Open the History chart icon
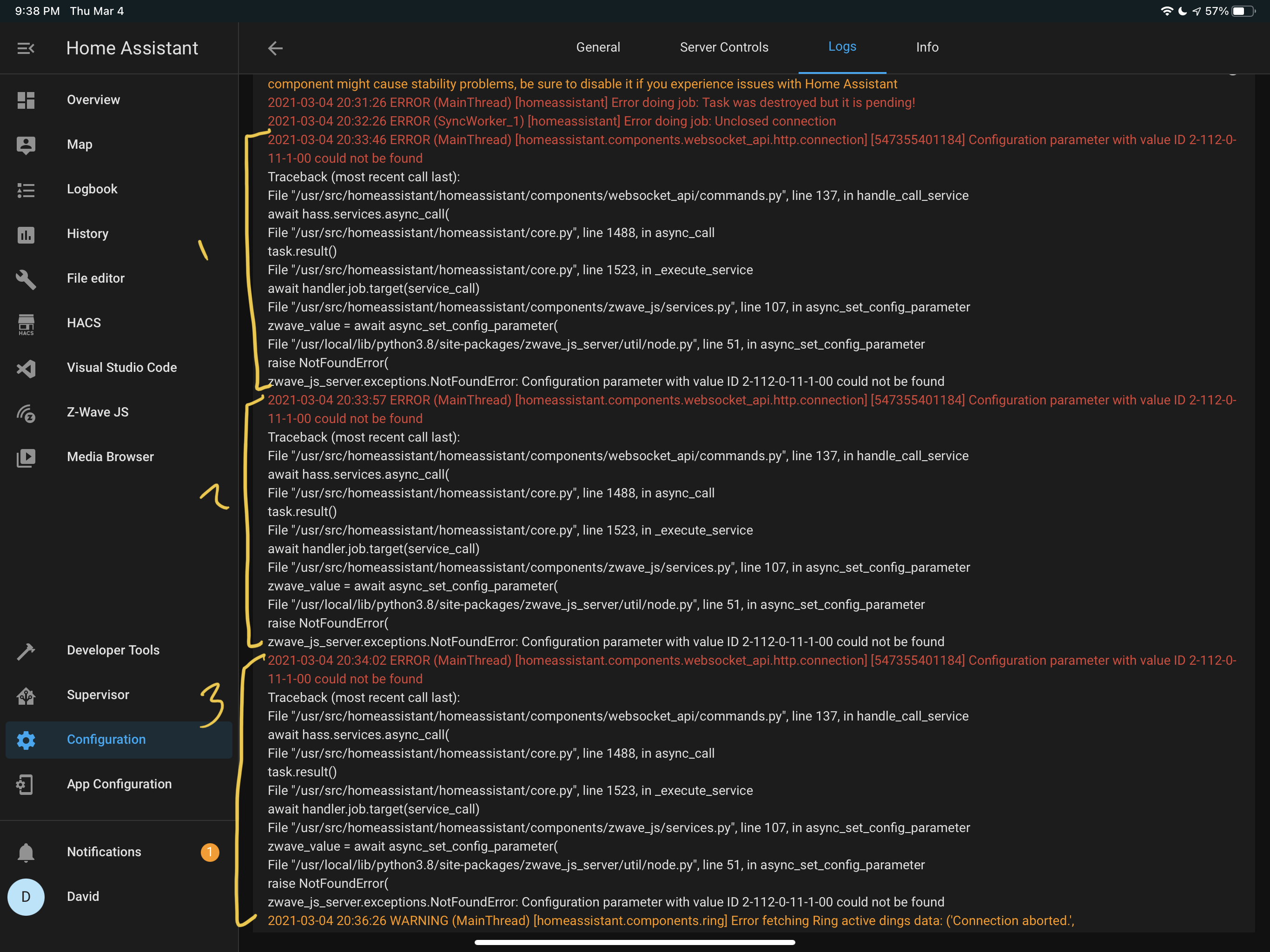The height and width of the screenshot is (952, 1270). 26,234
